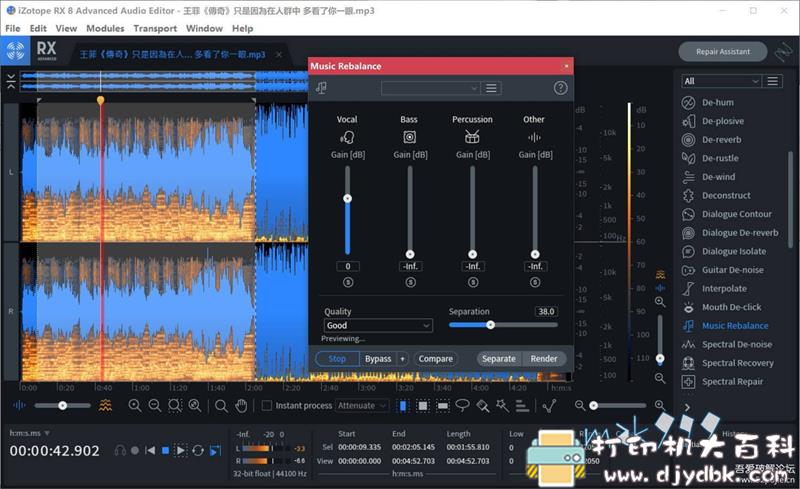Open De-hum module

pyautogui.click(x=717, y=103)
